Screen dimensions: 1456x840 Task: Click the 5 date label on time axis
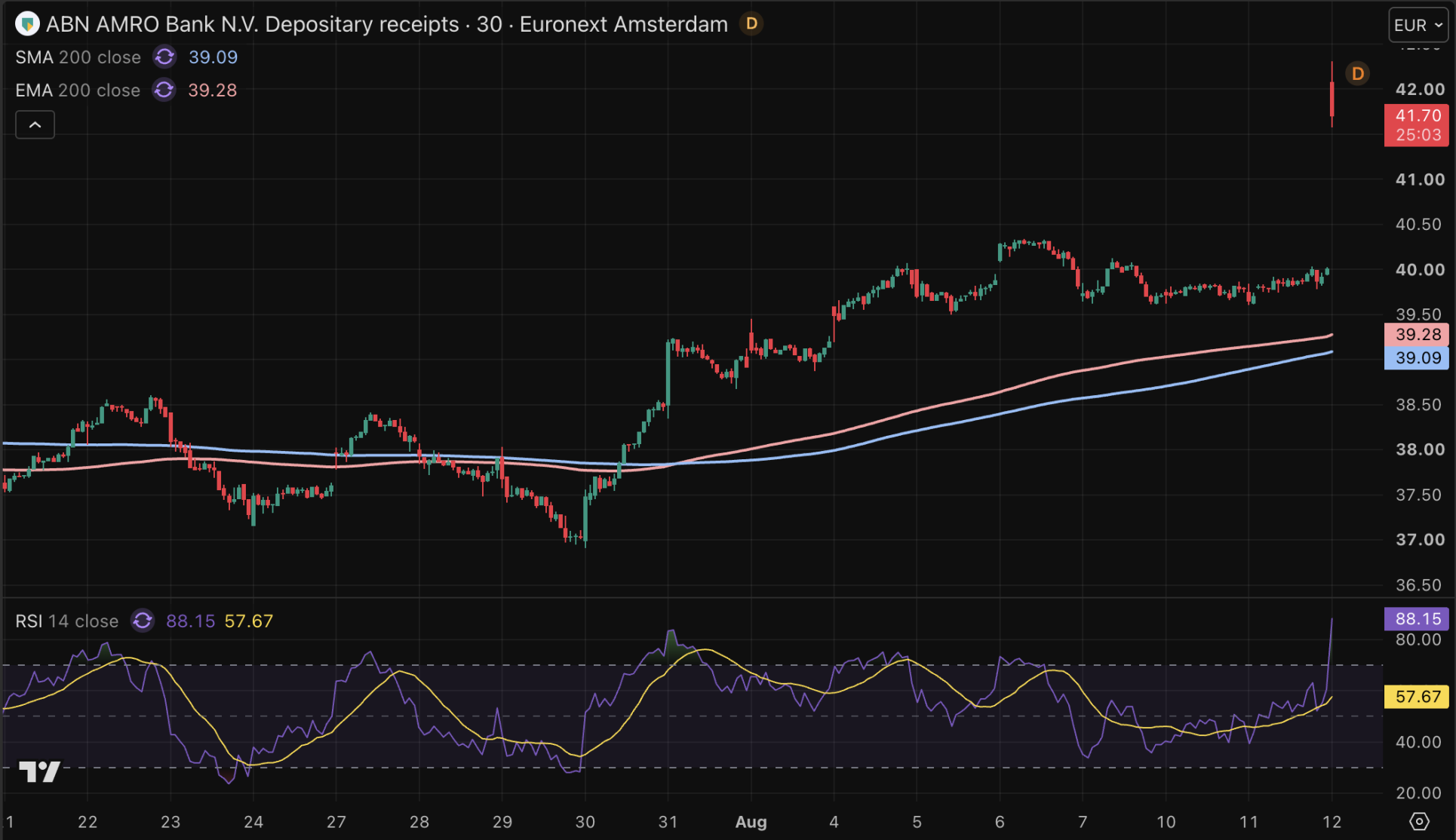click(917, 822)
